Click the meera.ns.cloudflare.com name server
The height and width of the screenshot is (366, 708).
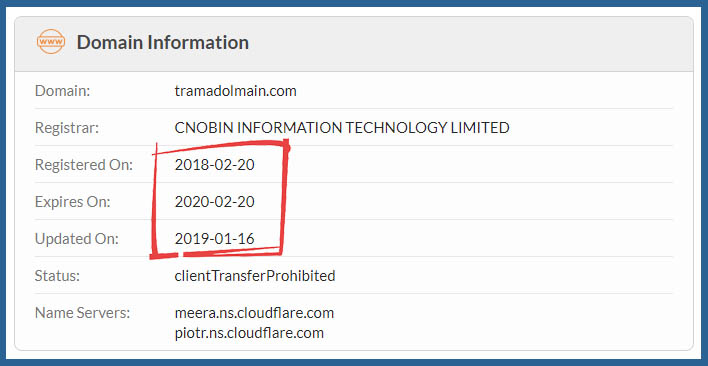[254, 313]
